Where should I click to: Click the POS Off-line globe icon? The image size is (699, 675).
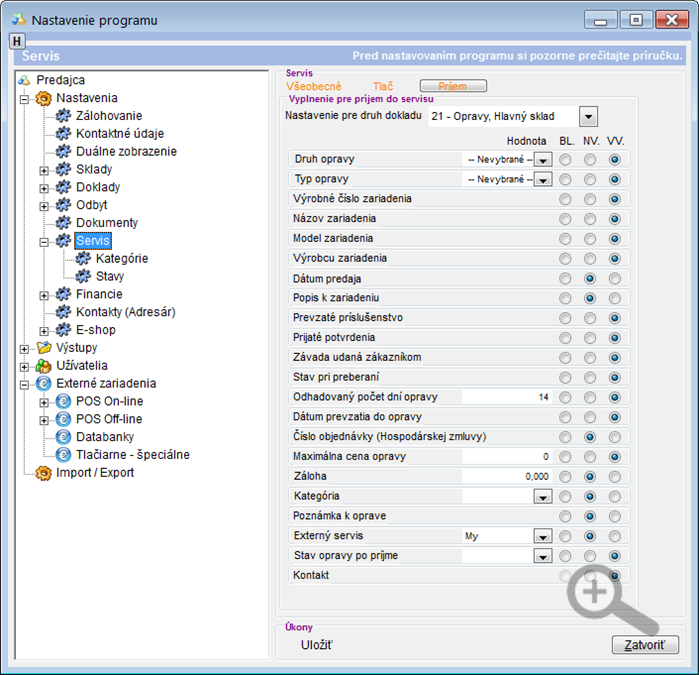click(63, 419)
